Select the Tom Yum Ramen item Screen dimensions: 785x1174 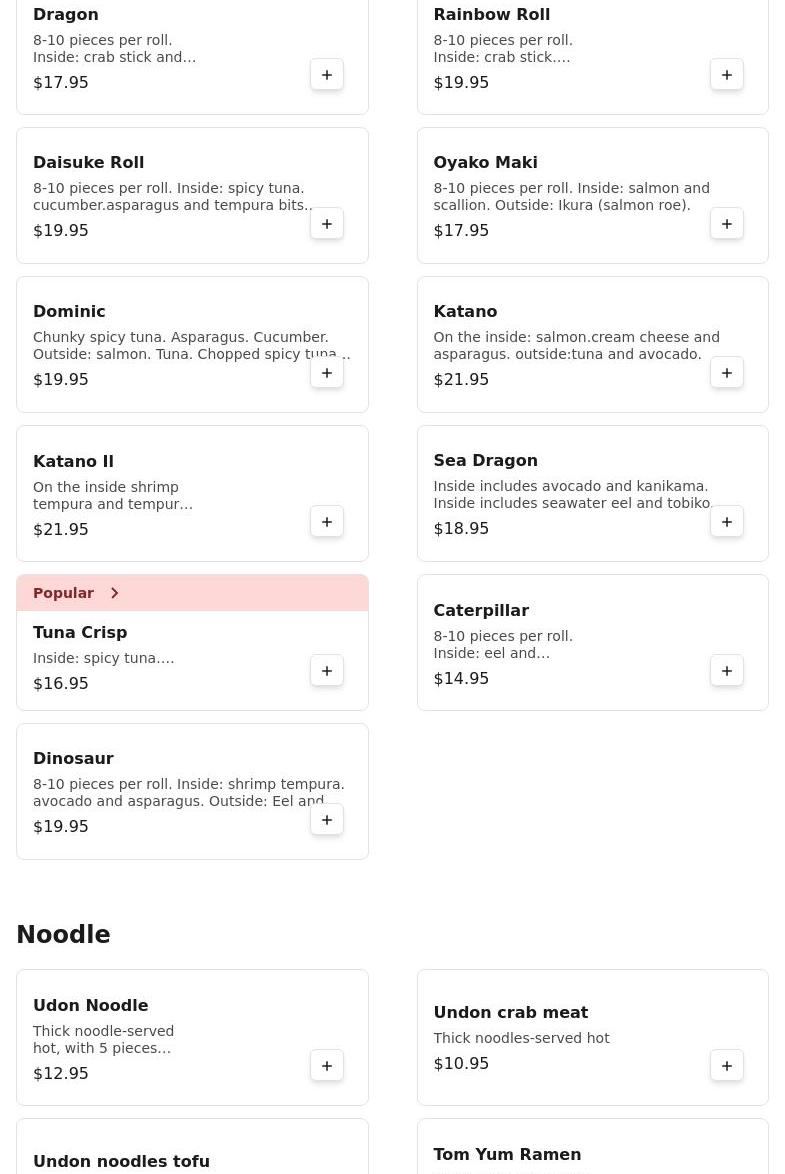click(507, 1155)
